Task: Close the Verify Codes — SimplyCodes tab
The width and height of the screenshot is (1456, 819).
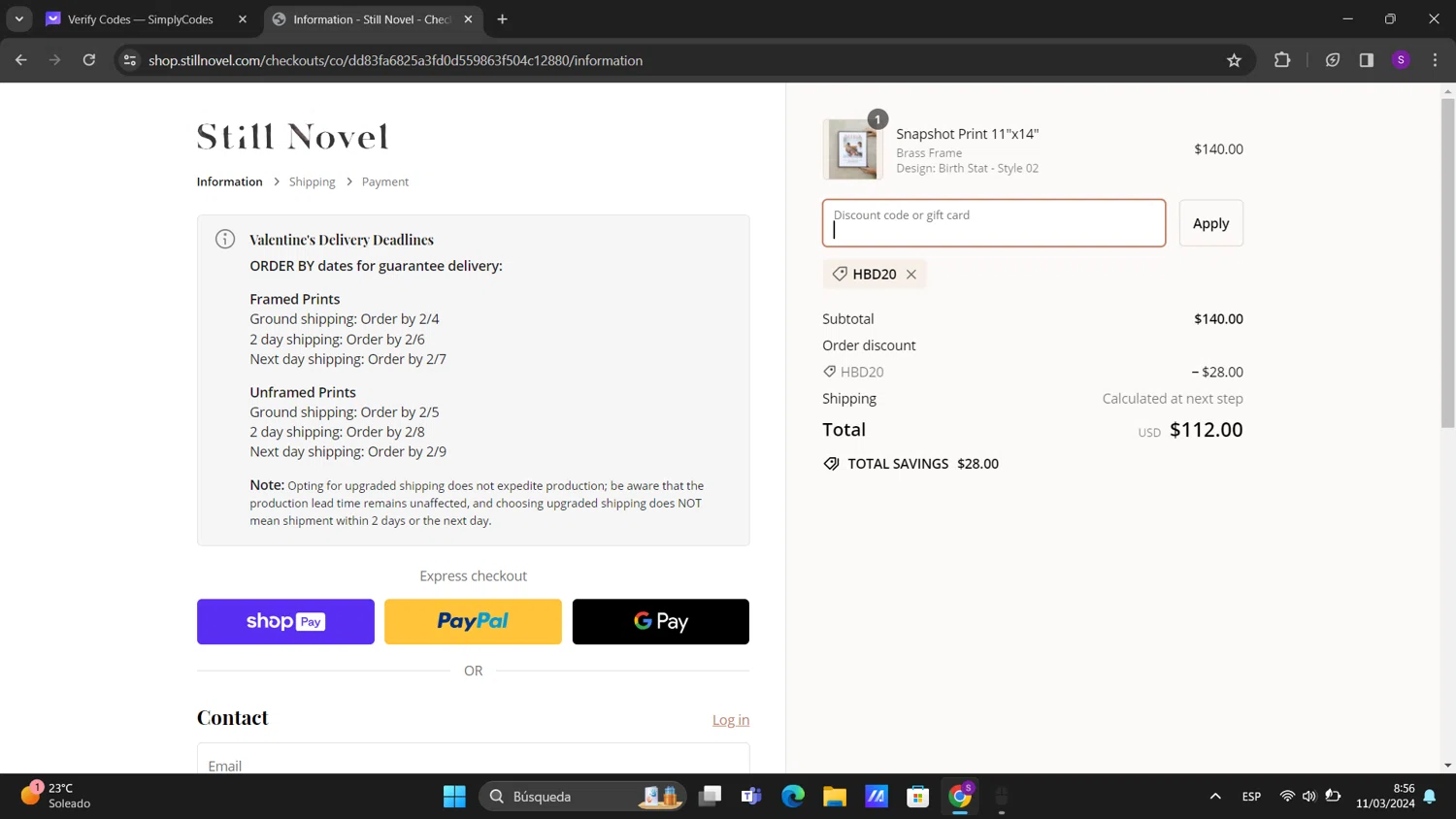Action: point(243,19)
